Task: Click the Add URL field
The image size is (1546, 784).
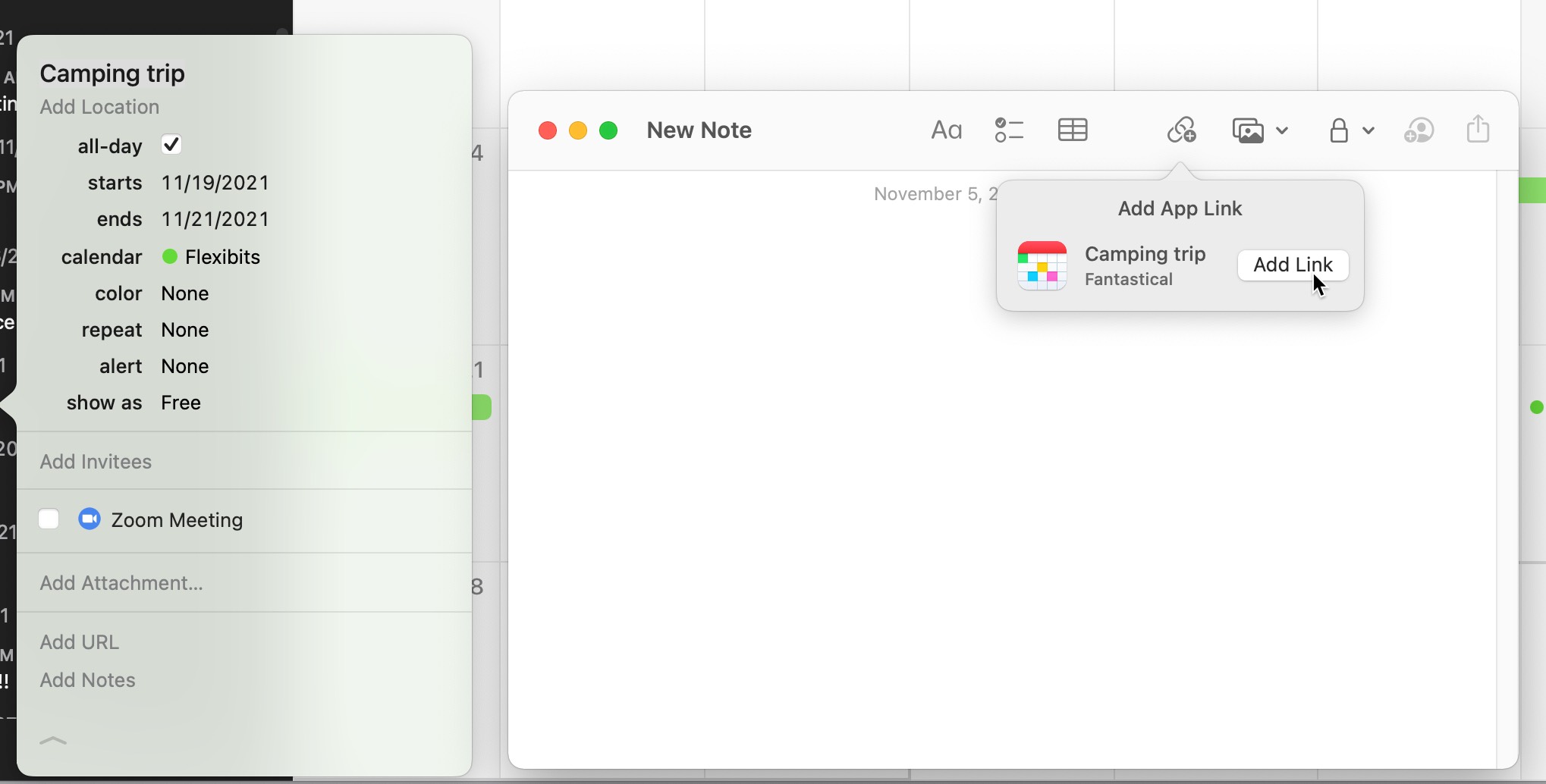Action: (79, 642)
